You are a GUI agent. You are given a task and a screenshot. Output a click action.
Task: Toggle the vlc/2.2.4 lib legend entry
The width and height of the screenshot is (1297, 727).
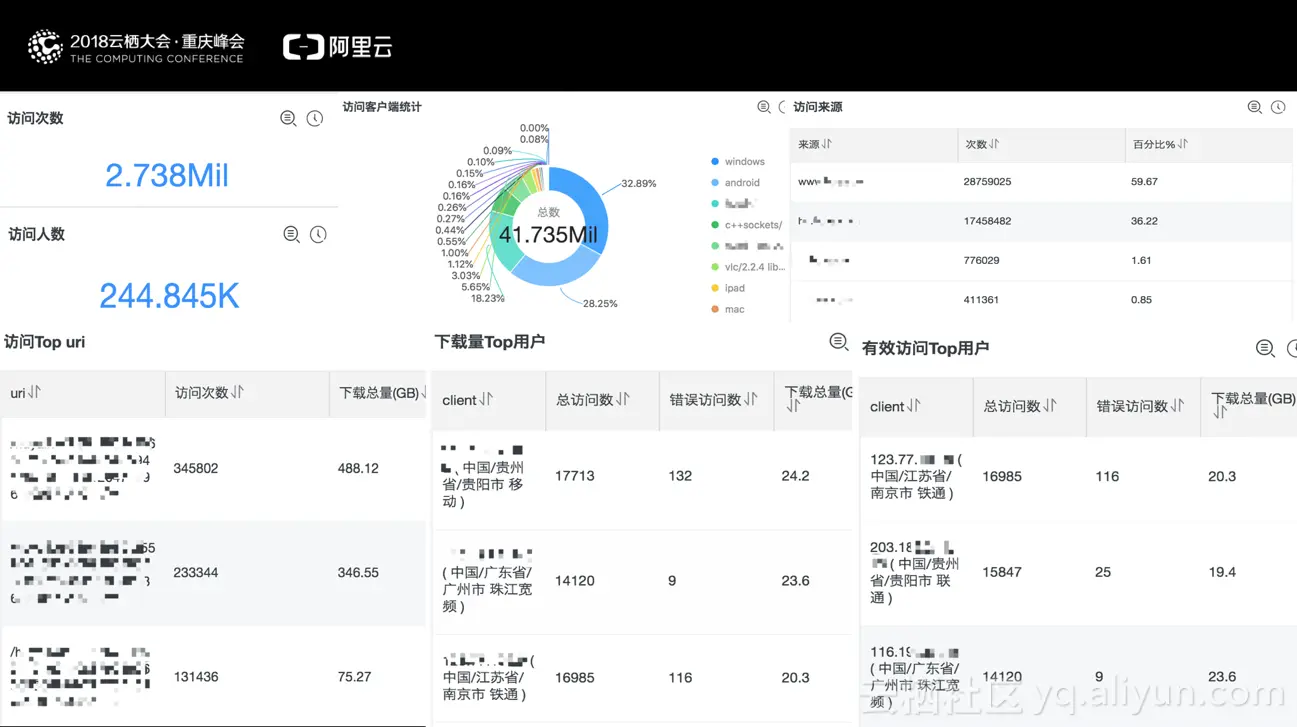748,267
